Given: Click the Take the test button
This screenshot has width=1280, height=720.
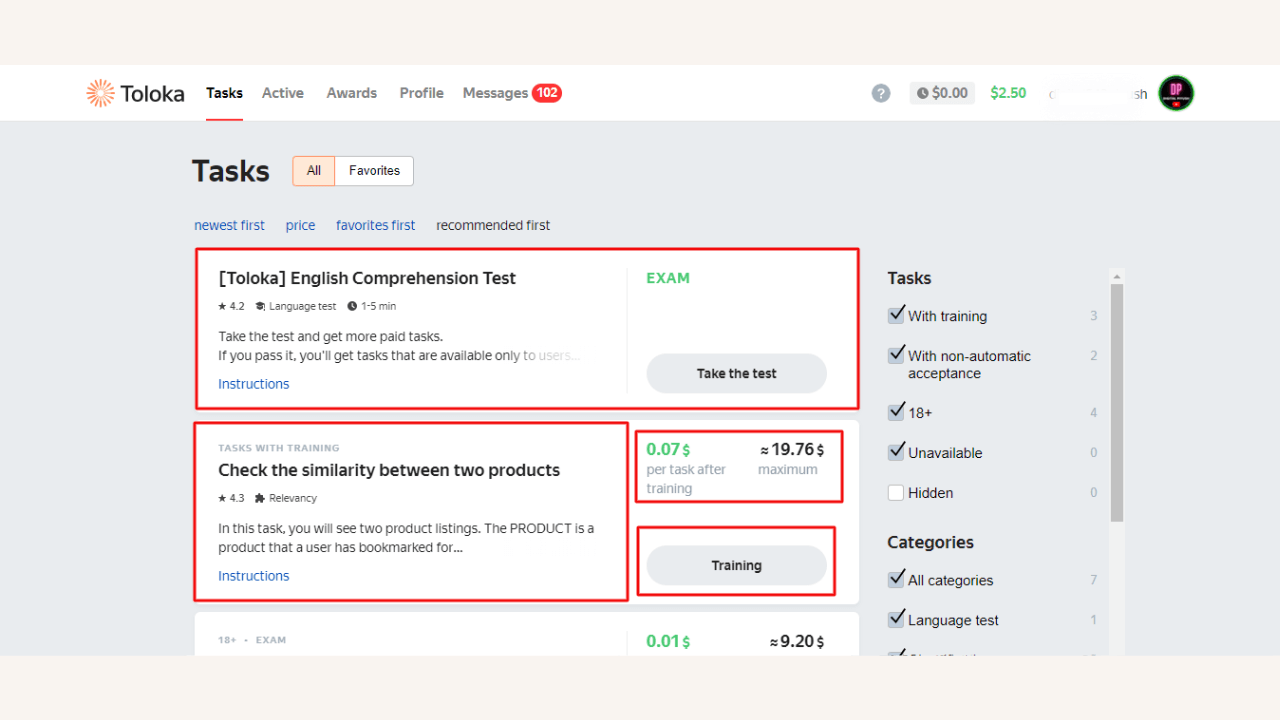Looking at the screenshot, I should pyautogui.click(x=737, y=373).
